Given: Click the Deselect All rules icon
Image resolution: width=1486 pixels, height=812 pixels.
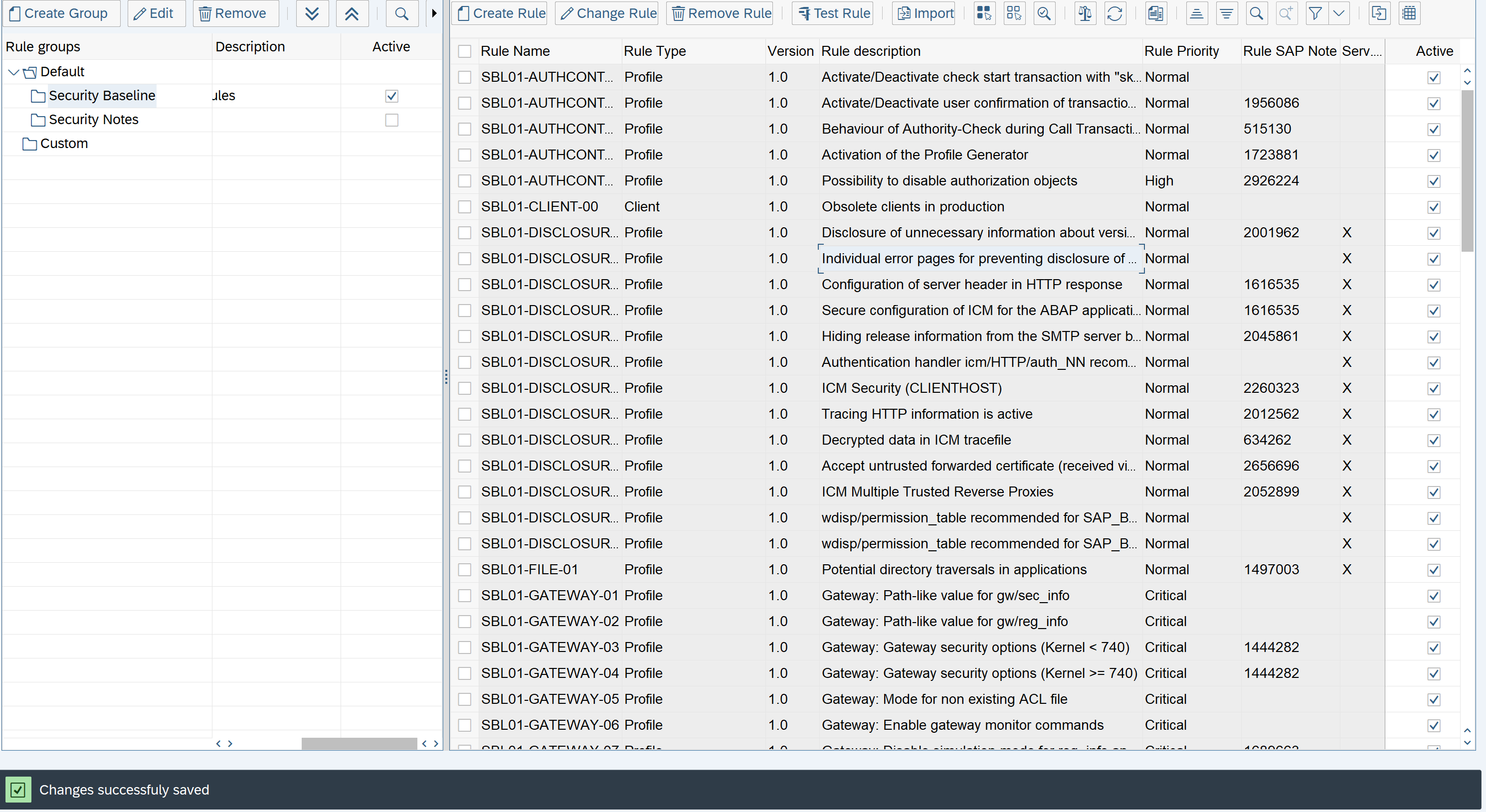Looking at the screenshot, I should 1014,13.
